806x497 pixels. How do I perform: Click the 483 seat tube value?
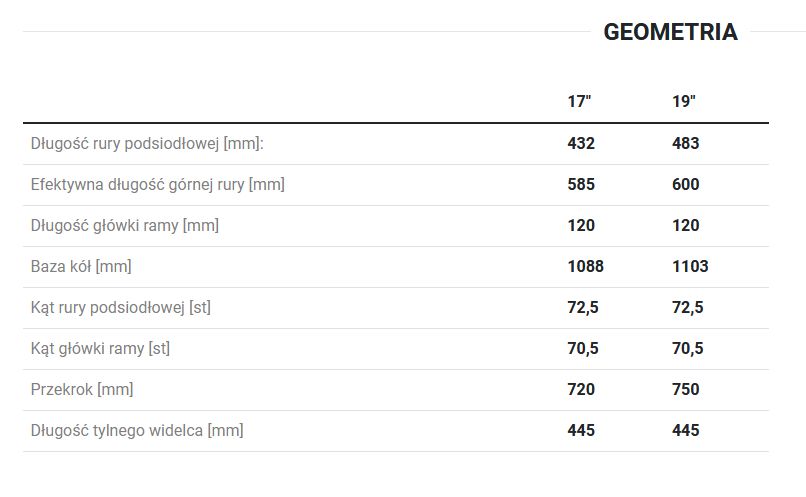(686, 143)
